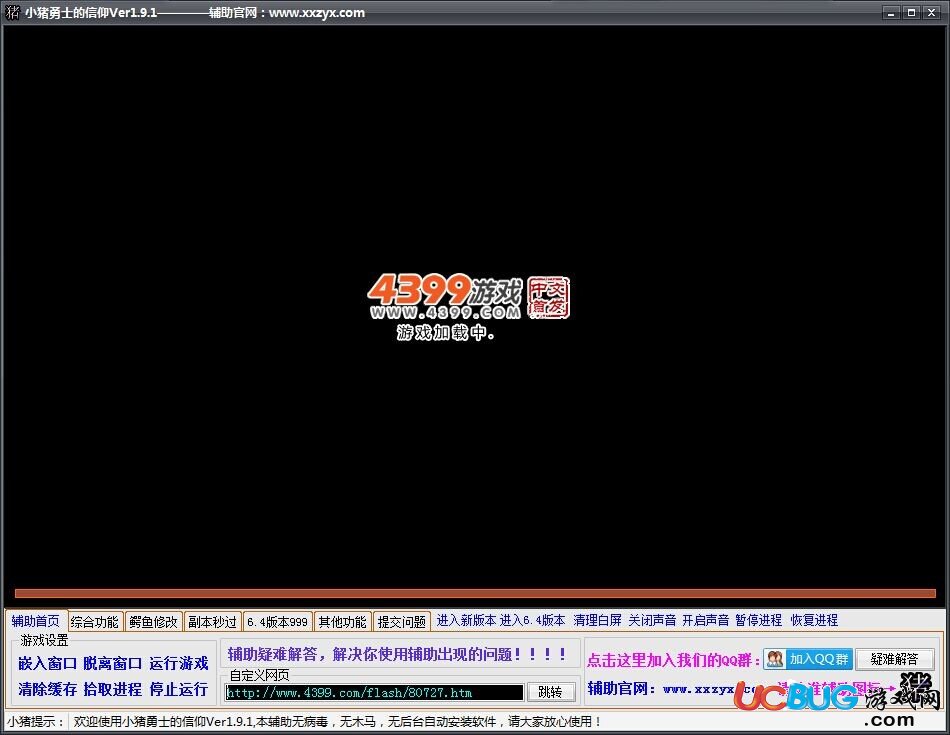
Task: Maximize the assistant window
Action: (x=911, y=12)
